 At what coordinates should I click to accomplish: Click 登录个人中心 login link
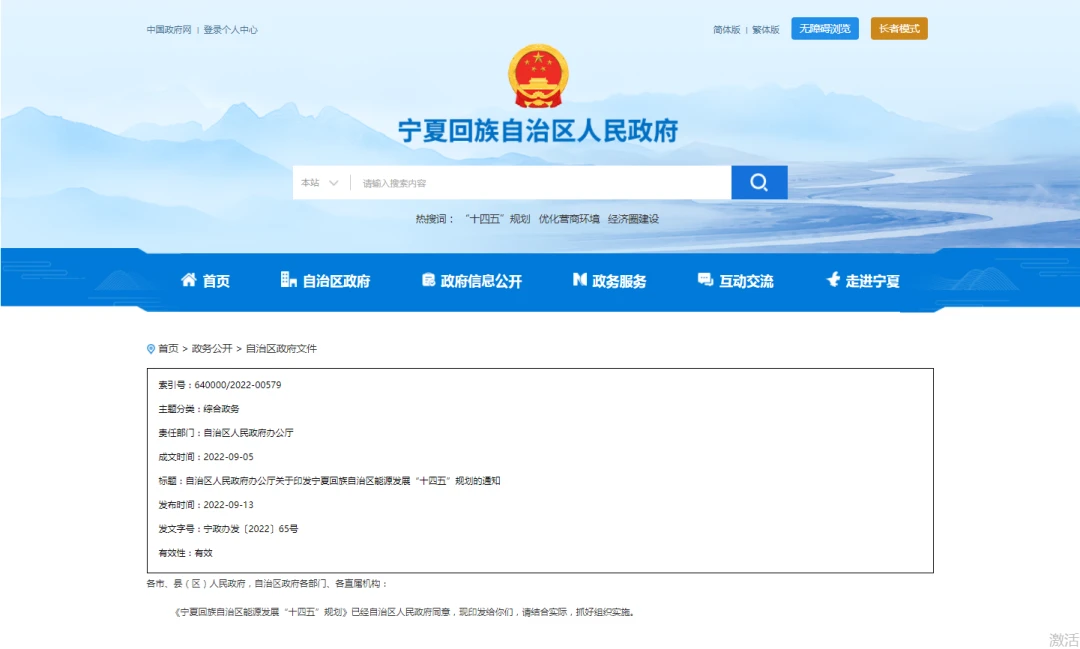(230, 30)
